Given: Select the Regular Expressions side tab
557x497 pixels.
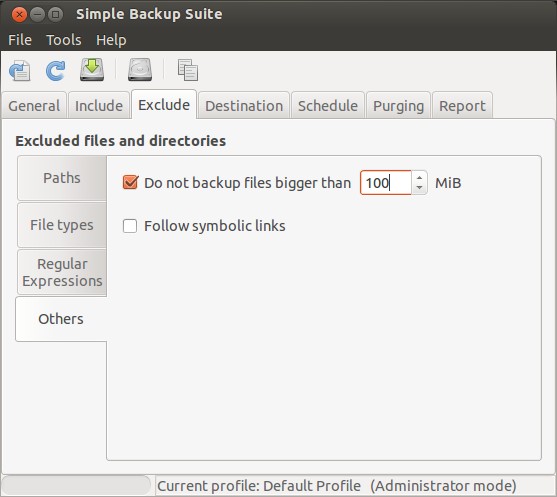Looking at the screenshot, I should point(62,272).
